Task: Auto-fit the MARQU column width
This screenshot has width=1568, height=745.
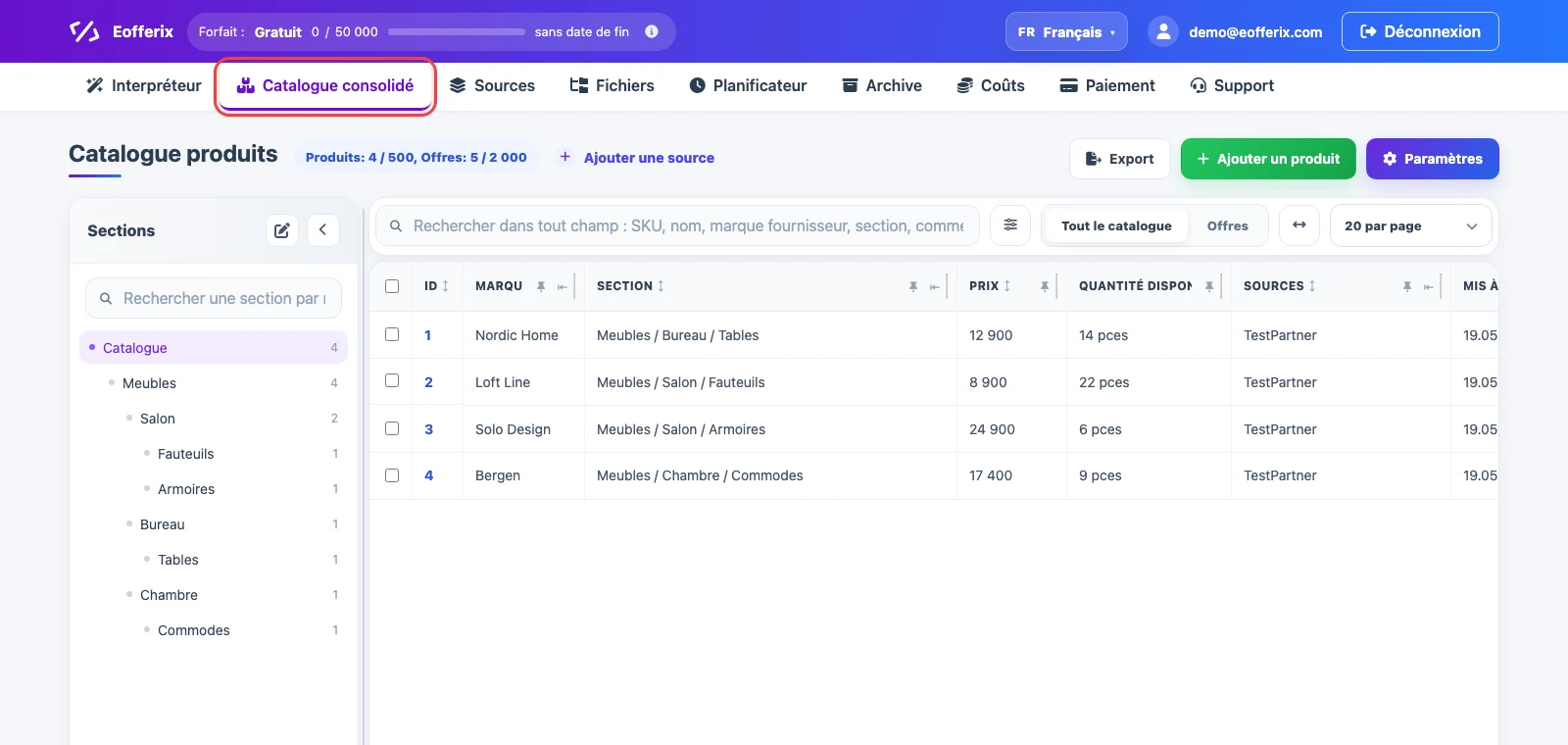Action: coord(563,286)
